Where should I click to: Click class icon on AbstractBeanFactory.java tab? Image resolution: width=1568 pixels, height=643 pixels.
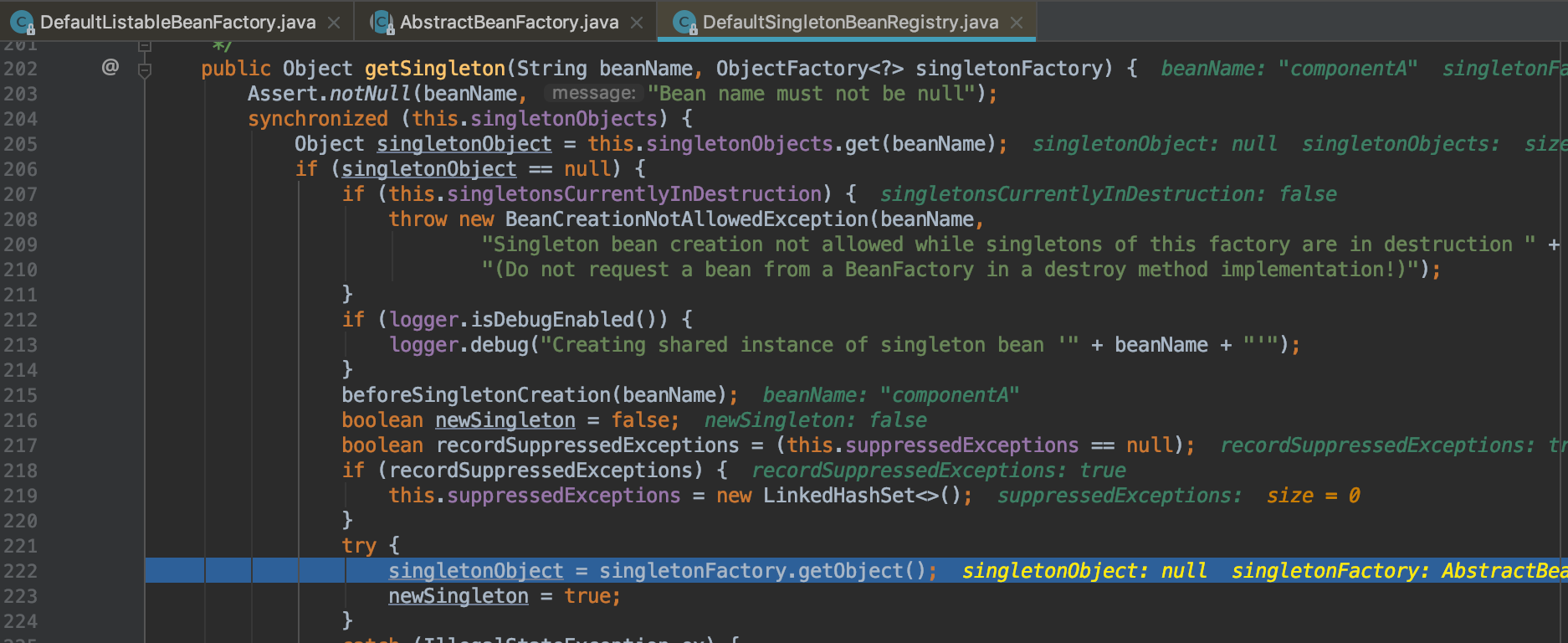[x=382, y=23]
